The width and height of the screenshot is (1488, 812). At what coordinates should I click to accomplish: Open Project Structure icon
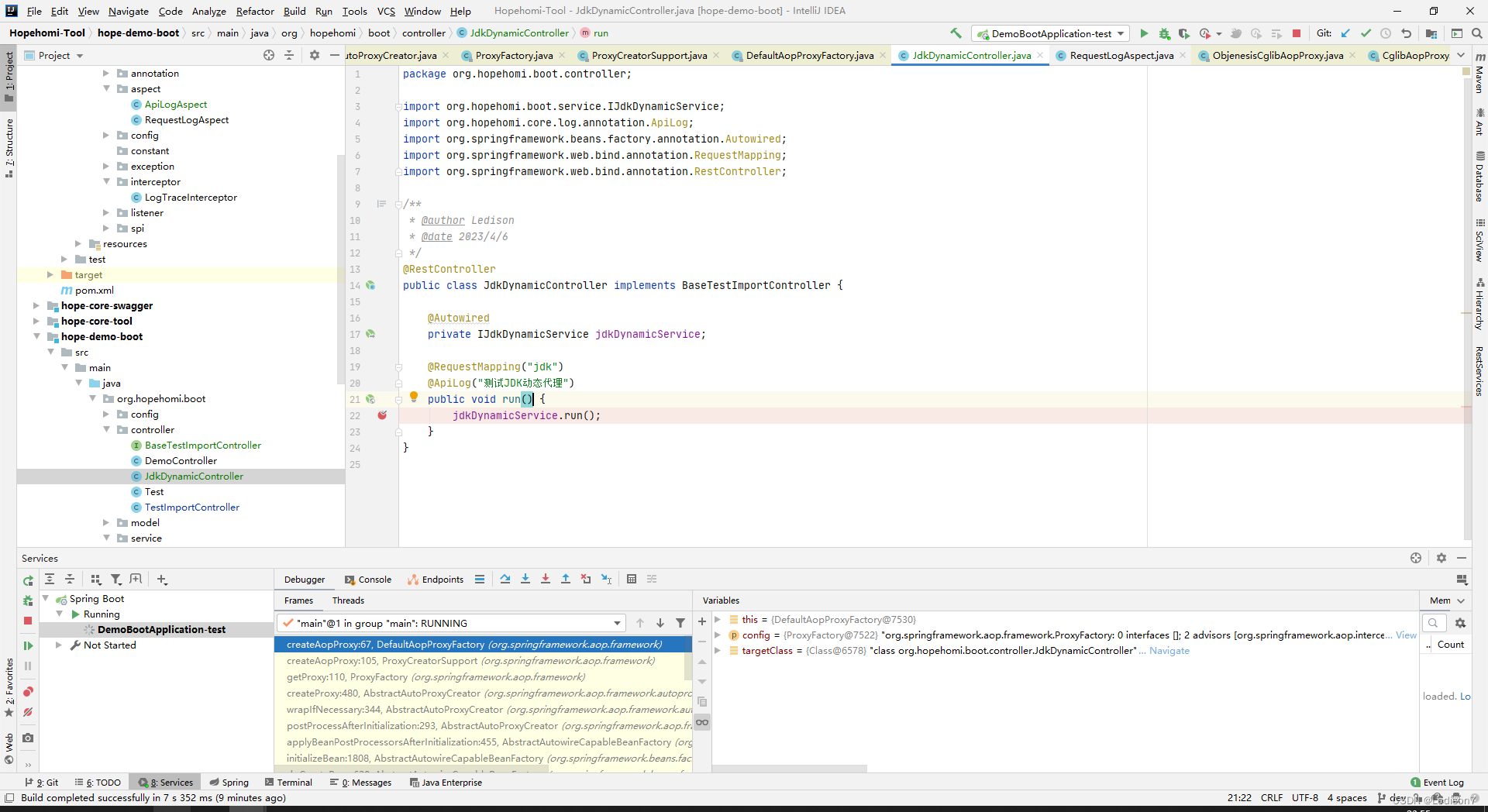[1431, 33]
